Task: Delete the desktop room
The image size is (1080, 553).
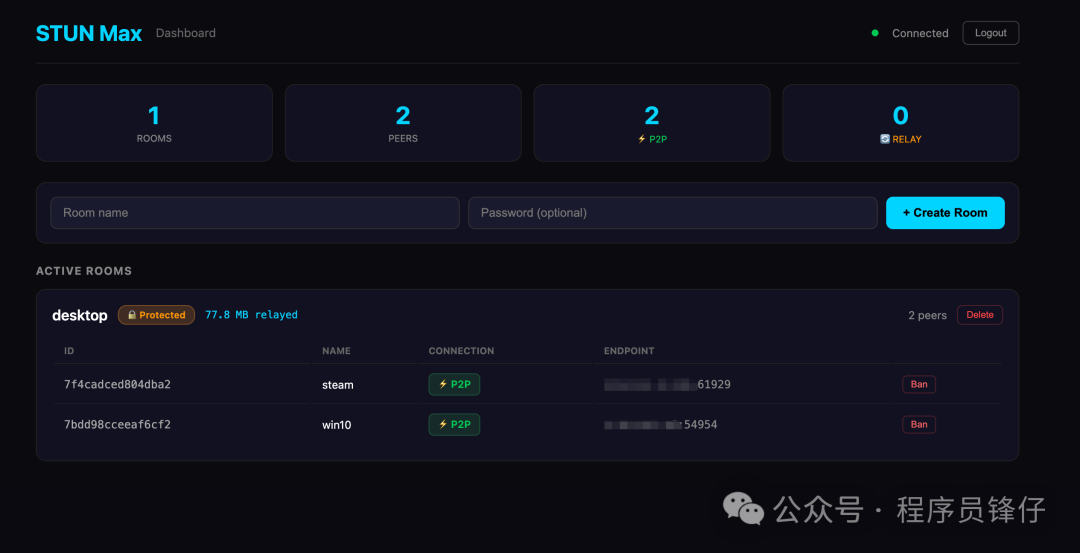Action: pos(979,315)
